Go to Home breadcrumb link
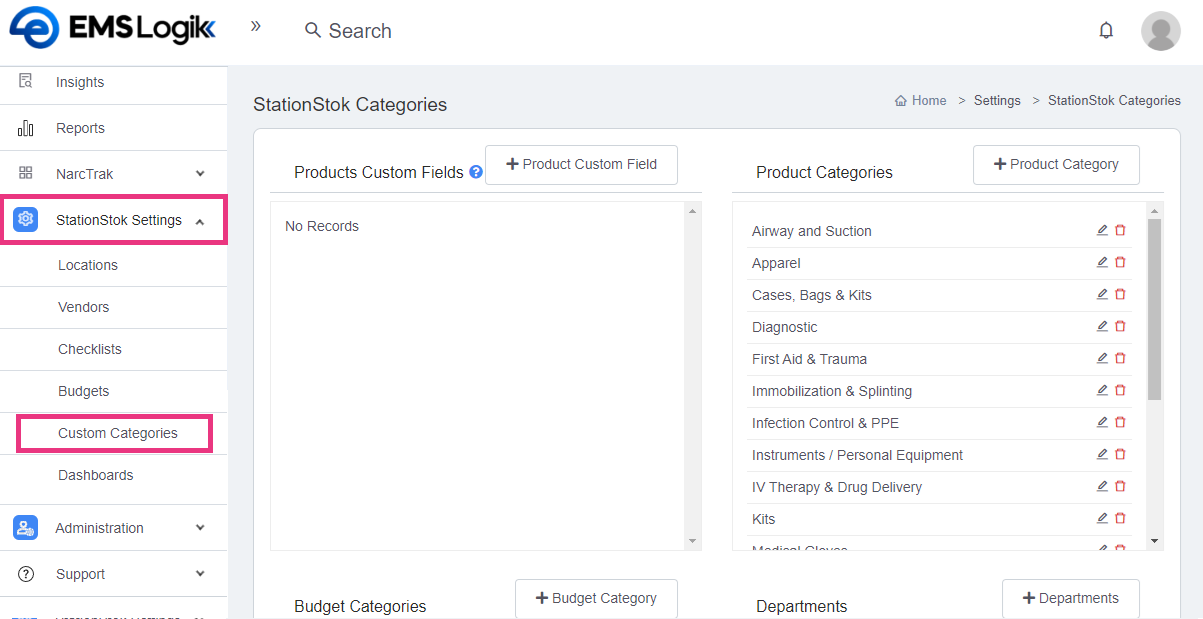This screenshot has width=1203, height=619. pos(921,101)
